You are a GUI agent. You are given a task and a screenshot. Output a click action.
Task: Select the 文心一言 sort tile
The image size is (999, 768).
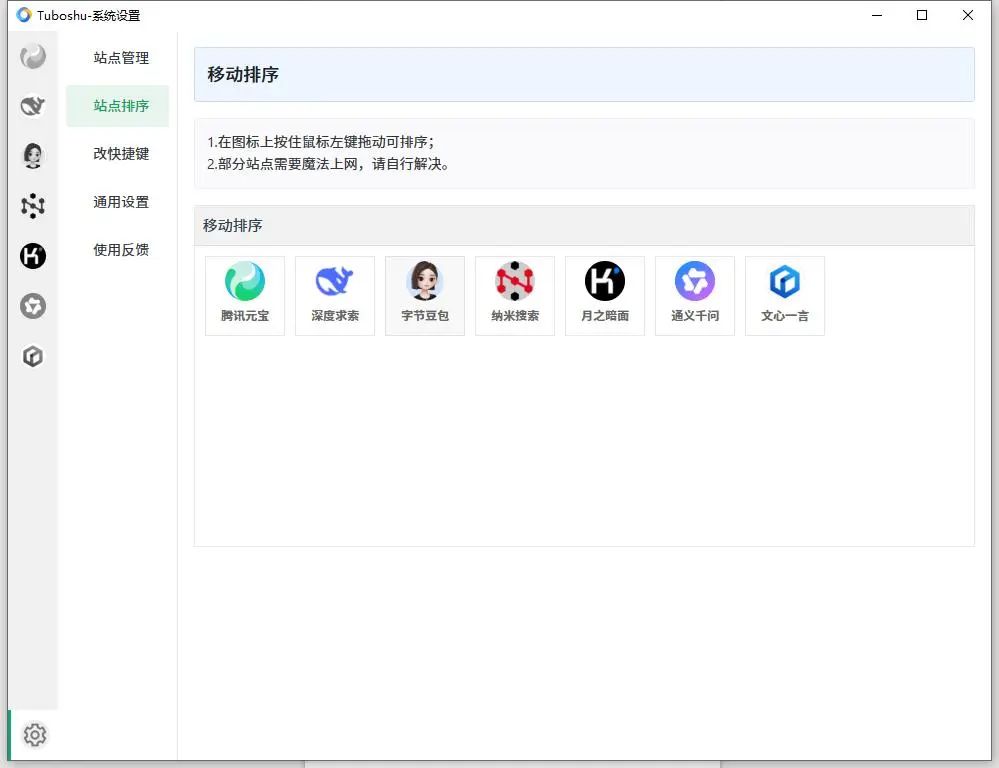coord(784,296)
